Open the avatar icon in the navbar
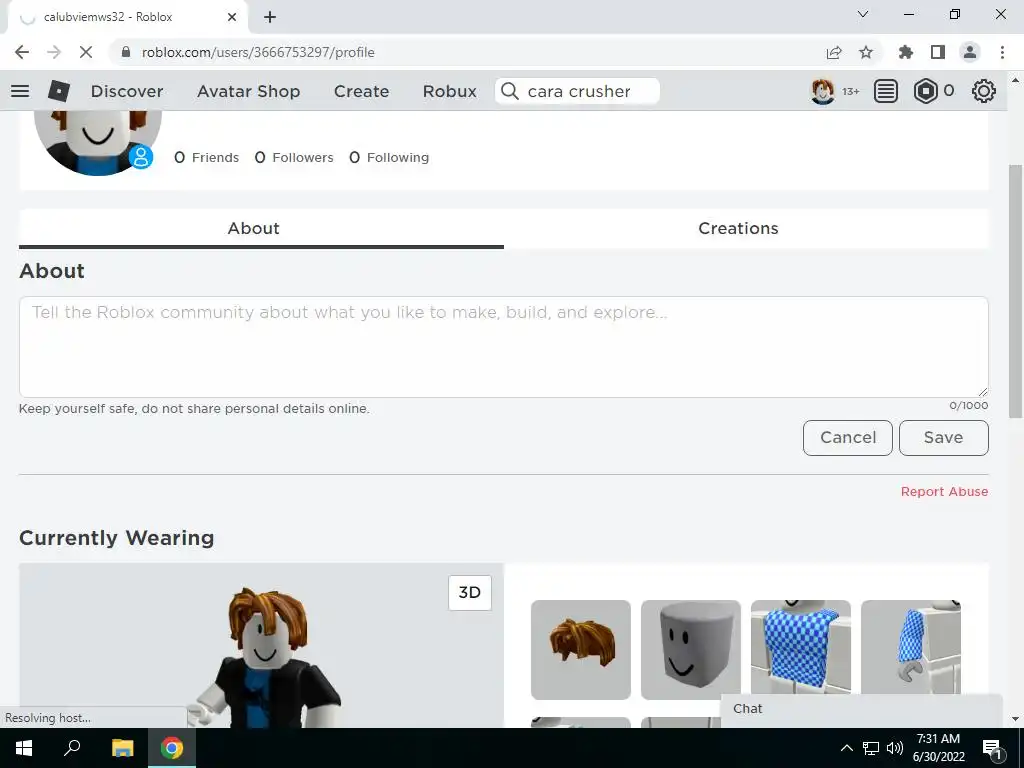This screenshot has height=768, width=1024. click(823, 91)
